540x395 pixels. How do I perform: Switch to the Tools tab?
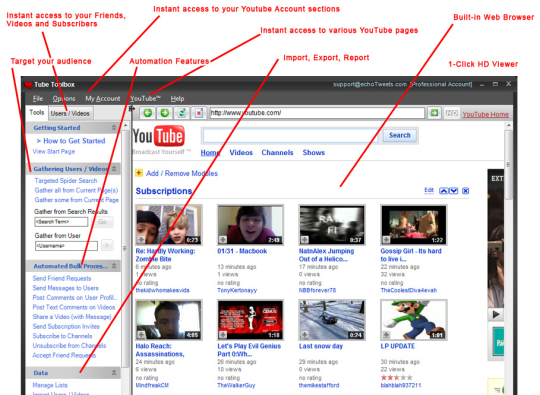(37, 113)
